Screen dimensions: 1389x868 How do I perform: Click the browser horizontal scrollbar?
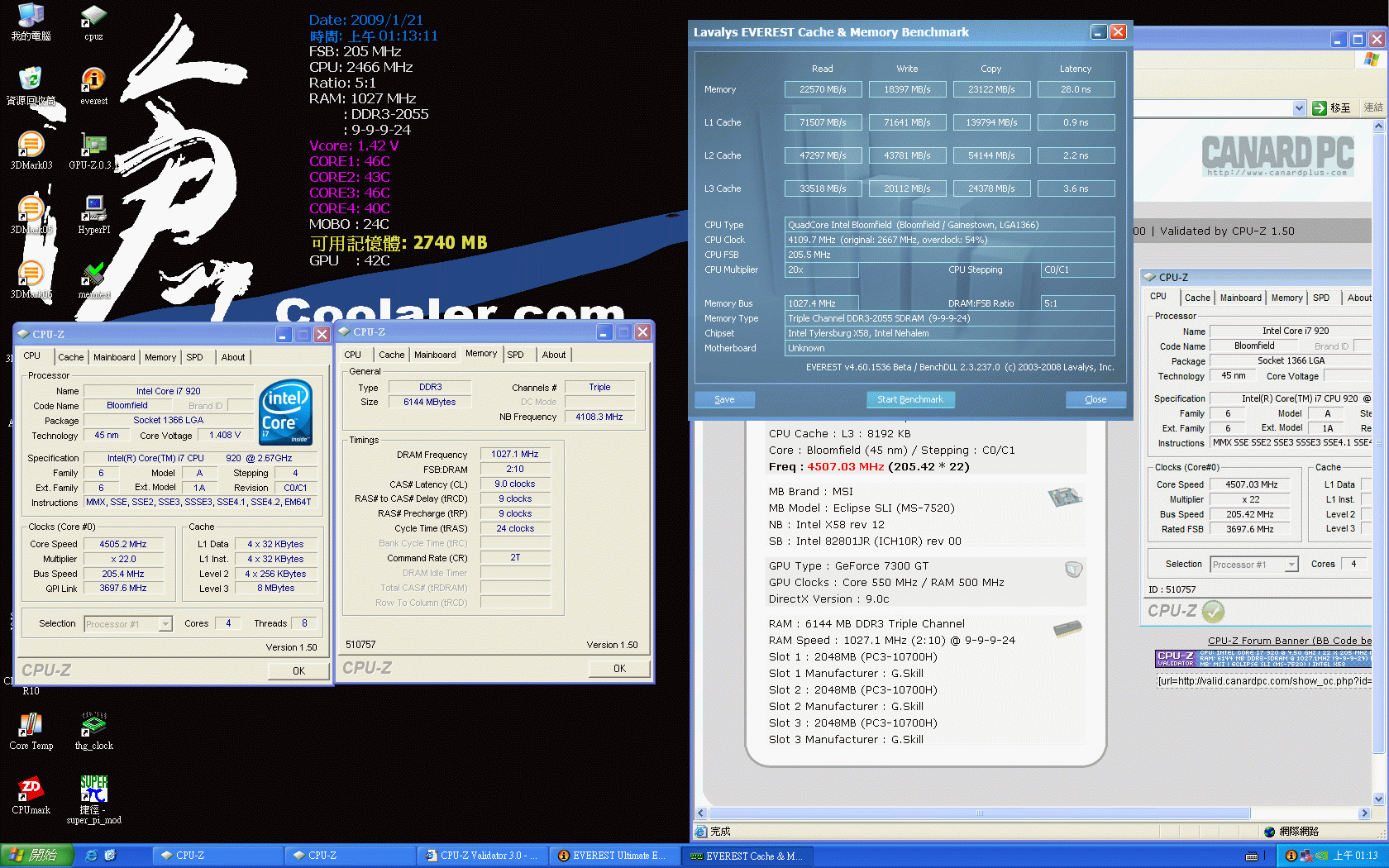tap(979, 813)
